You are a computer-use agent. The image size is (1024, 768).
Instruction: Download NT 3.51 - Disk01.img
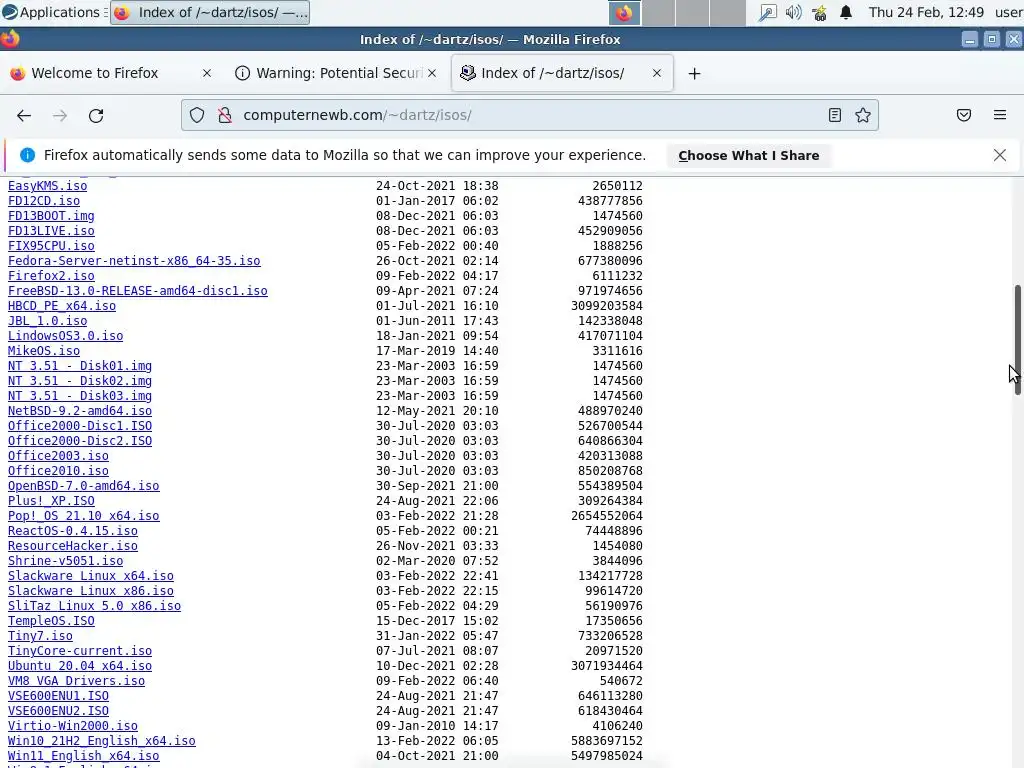pos(80,366)
